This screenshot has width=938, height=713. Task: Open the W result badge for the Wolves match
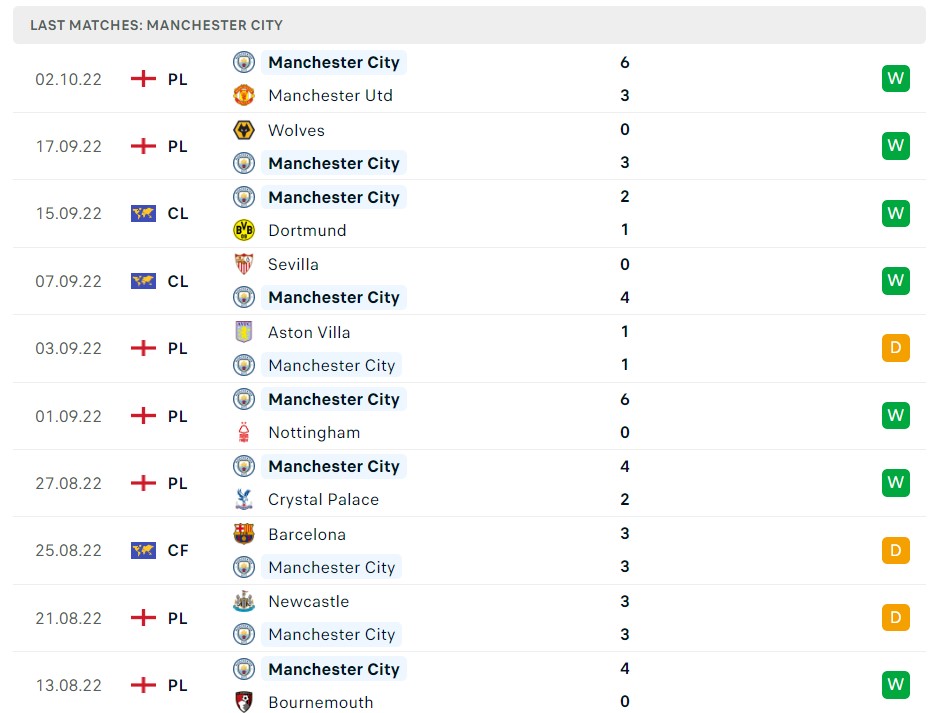pos(895,146)
